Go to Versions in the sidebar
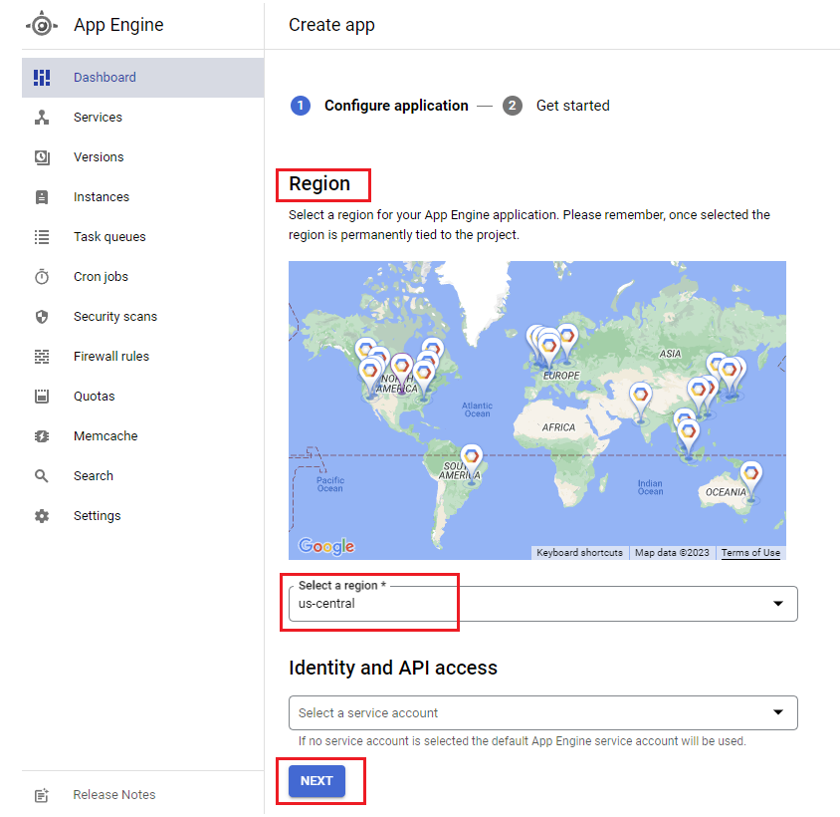840x817 pixels. click(142, 157)
